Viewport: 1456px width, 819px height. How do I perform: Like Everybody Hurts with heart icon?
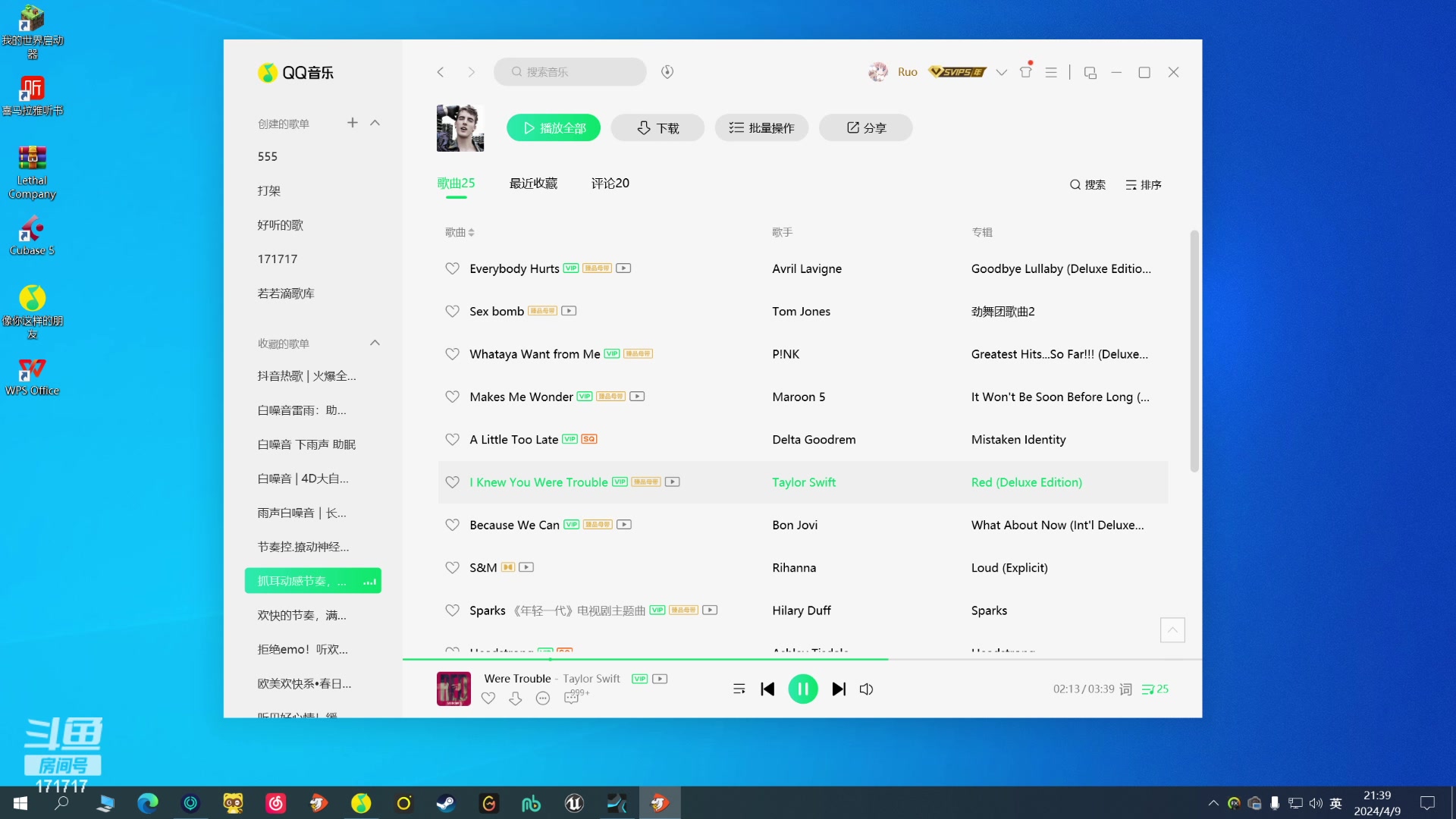(452, 268)
